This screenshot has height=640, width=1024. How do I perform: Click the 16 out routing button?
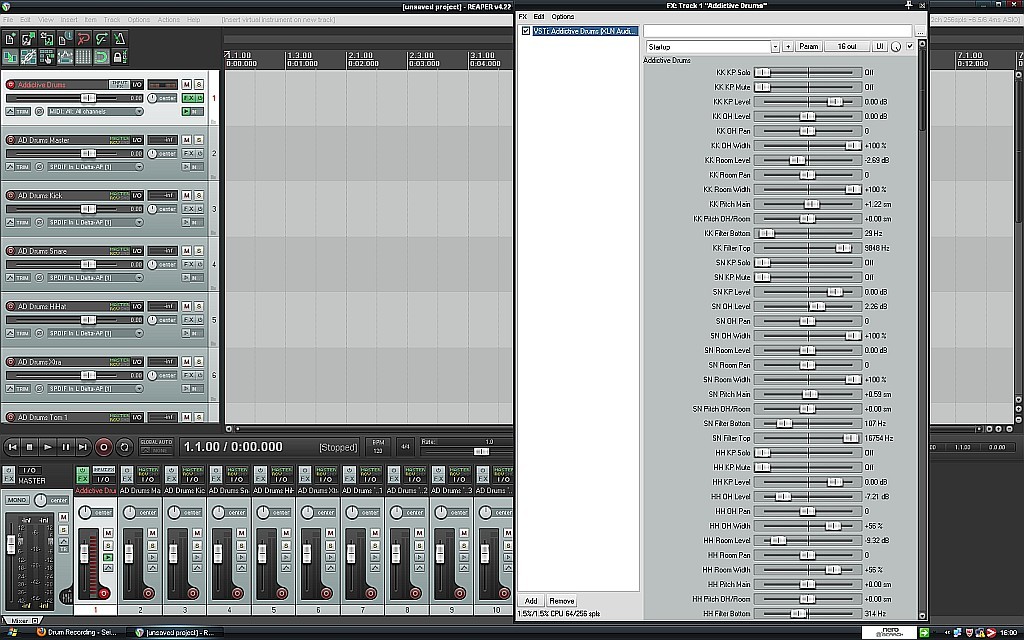846,46
